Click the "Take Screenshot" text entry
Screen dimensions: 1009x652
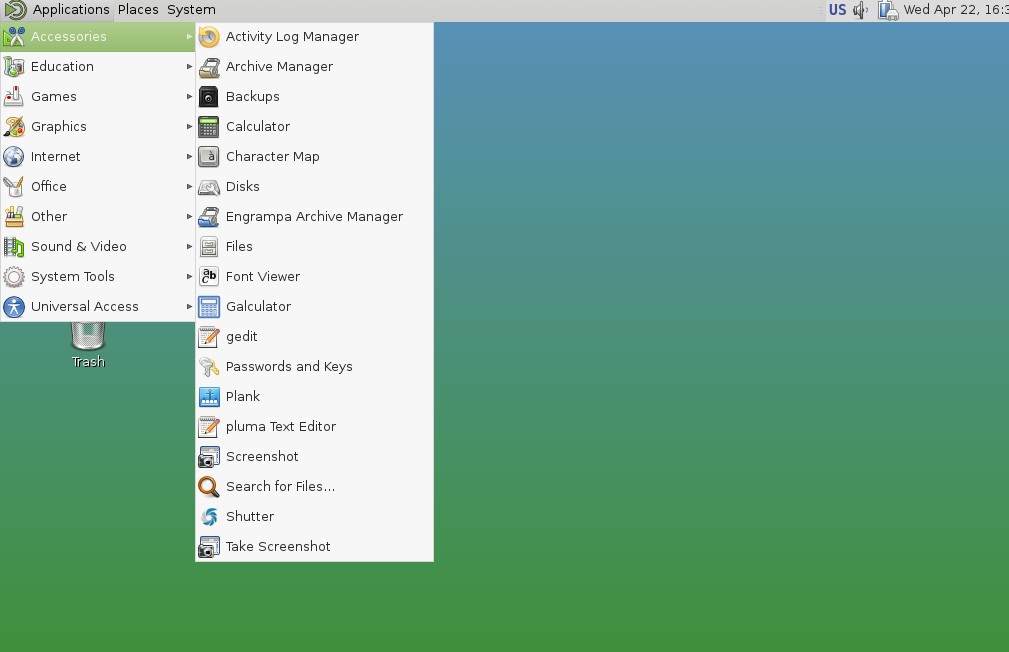pos(278,546)
